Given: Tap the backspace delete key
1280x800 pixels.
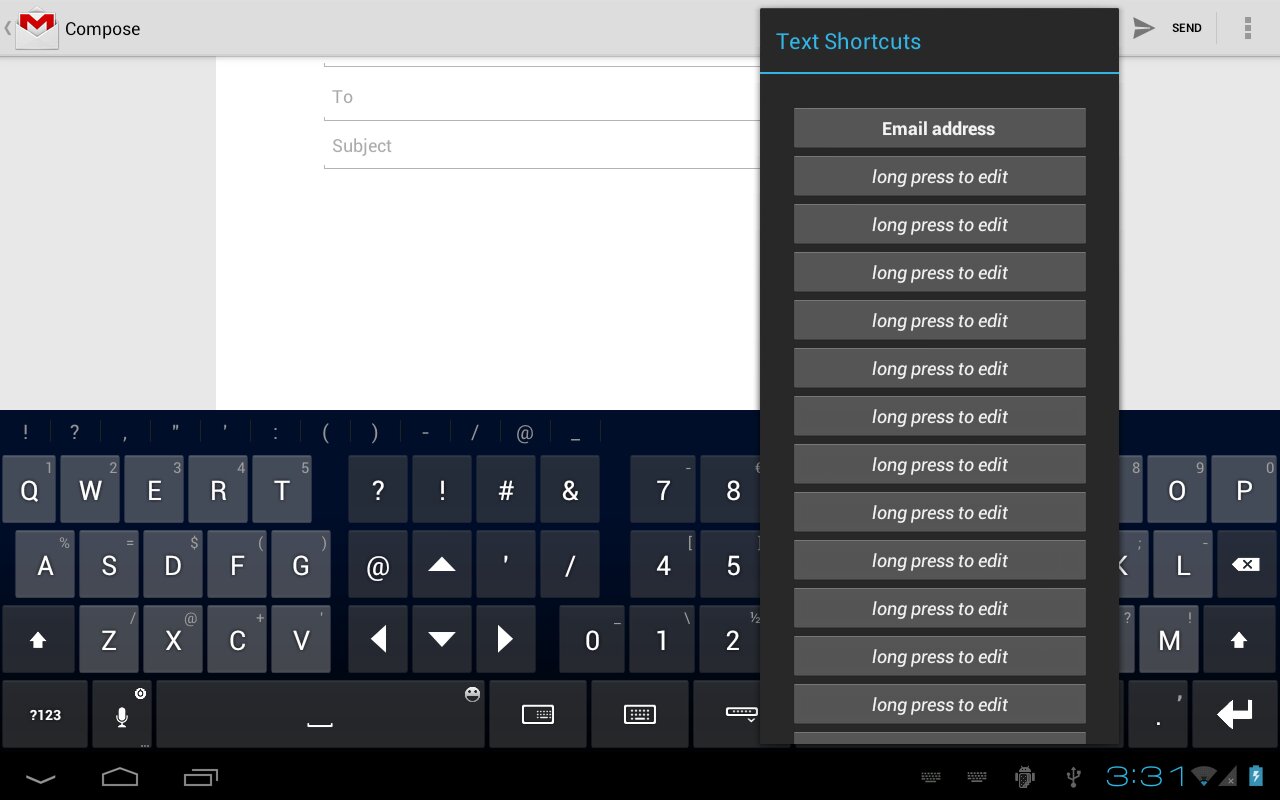Looking at the screenshot, I should [1246, 565].
